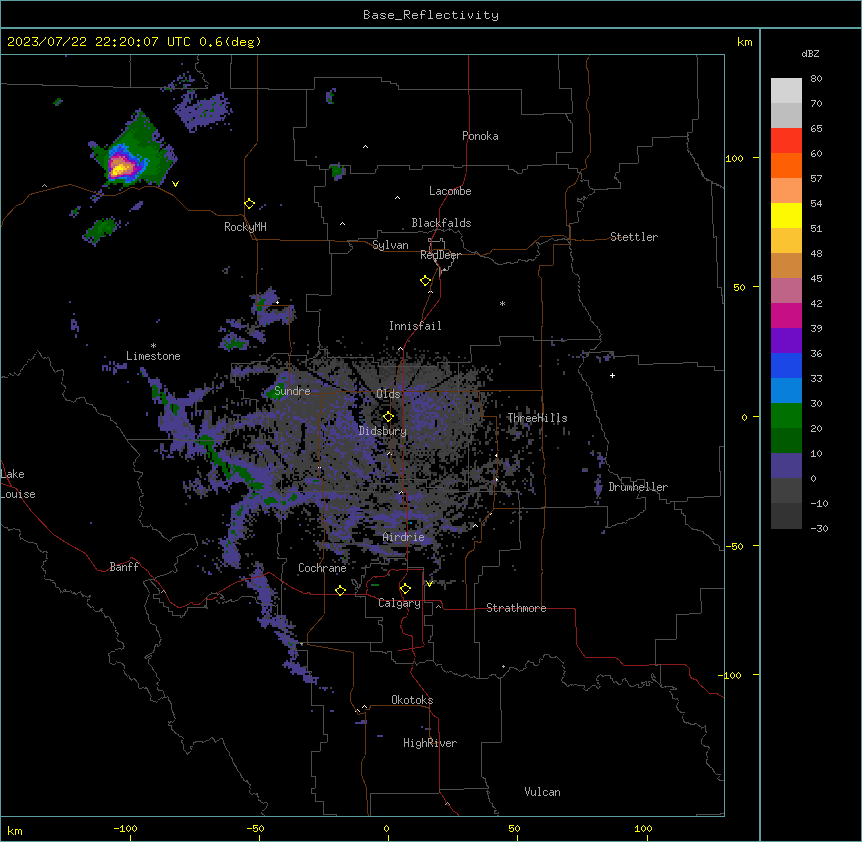Click the Limestone label
The width and height of the screenshot is (862, 842).
point(153,356)
